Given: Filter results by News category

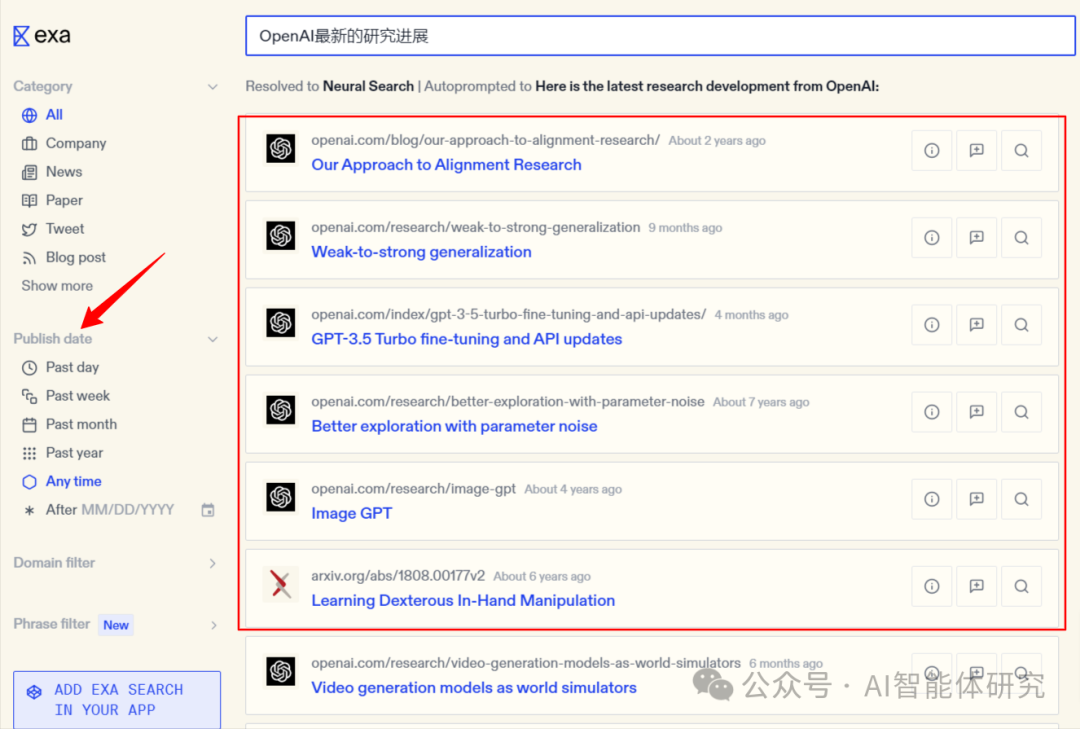Looking at the screenshot, I should coord(52,172).
